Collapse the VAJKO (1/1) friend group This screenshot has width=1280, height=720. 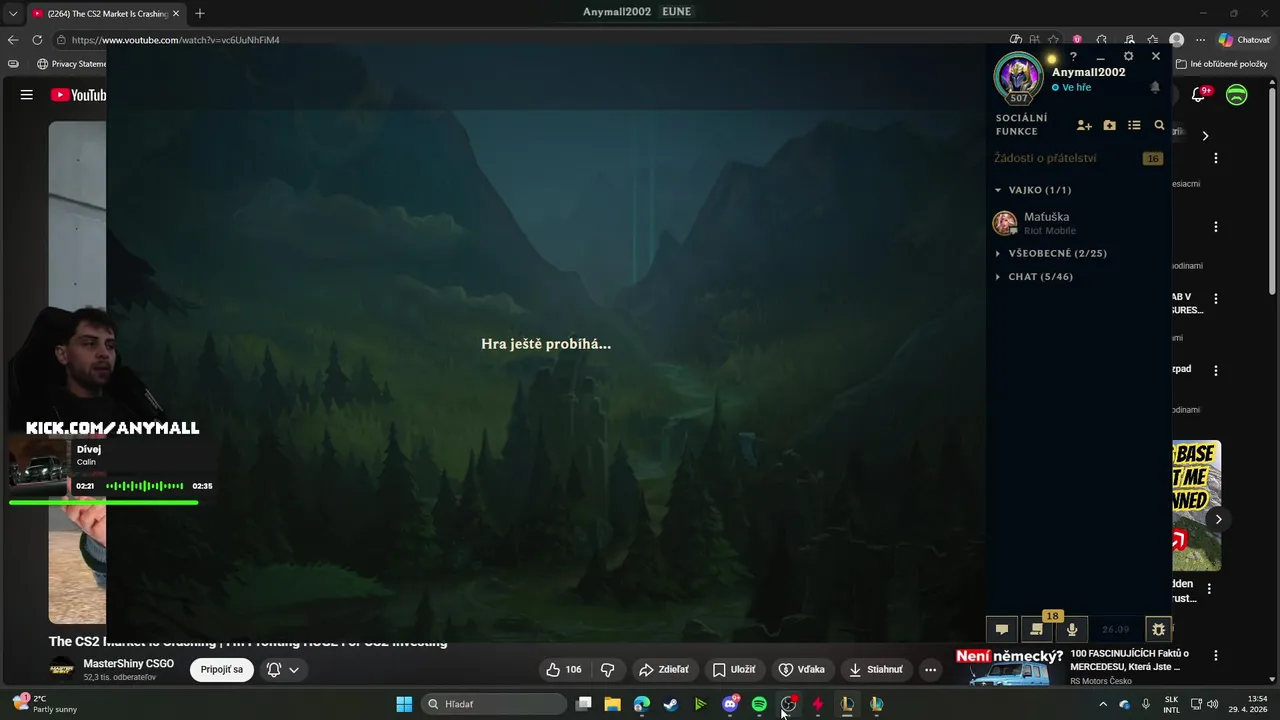tap(1032, 190)
